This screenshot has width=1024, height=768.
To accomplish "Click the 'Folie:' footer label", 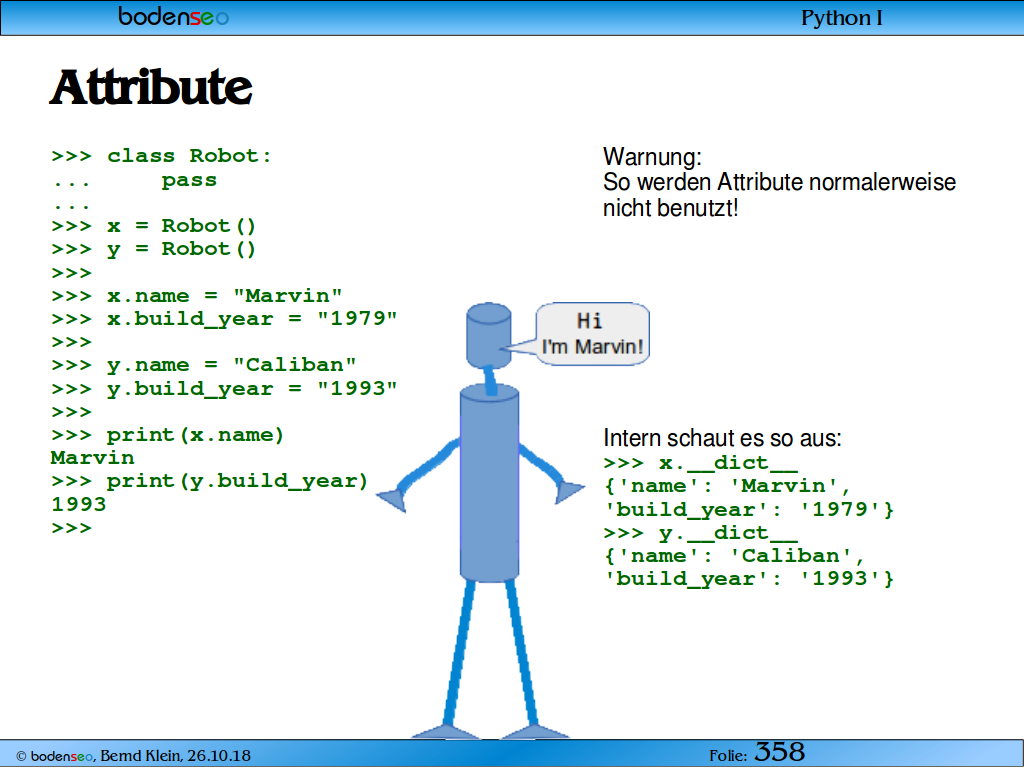I will point(728,756).
